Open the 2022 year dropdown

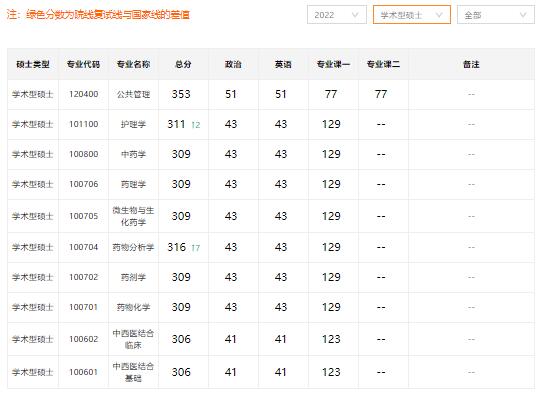click(336, 15)
